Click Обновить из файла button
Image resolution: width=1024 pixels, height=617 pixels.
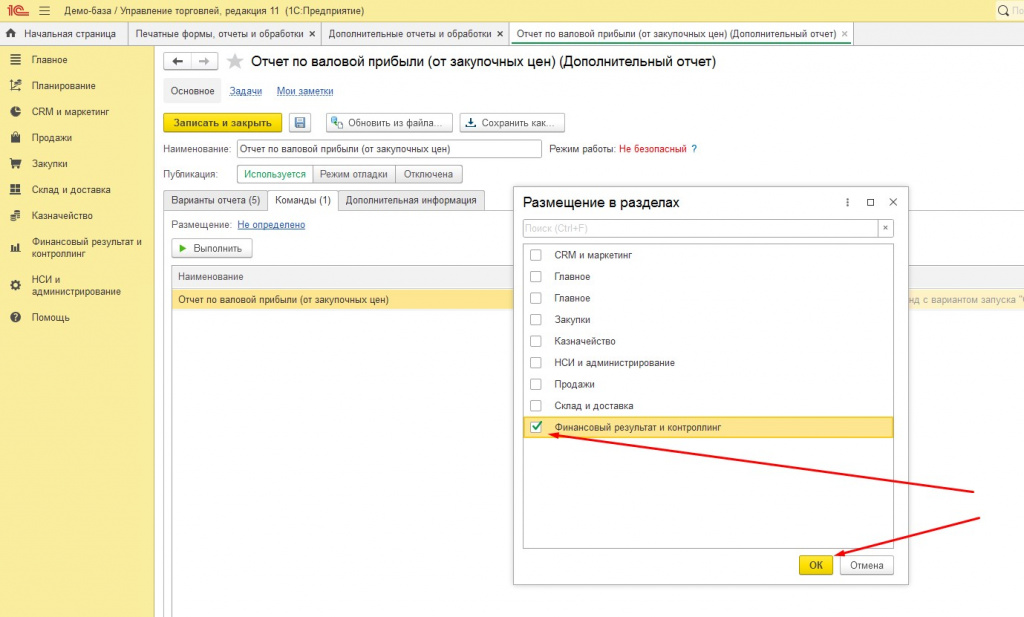[390, 123]
